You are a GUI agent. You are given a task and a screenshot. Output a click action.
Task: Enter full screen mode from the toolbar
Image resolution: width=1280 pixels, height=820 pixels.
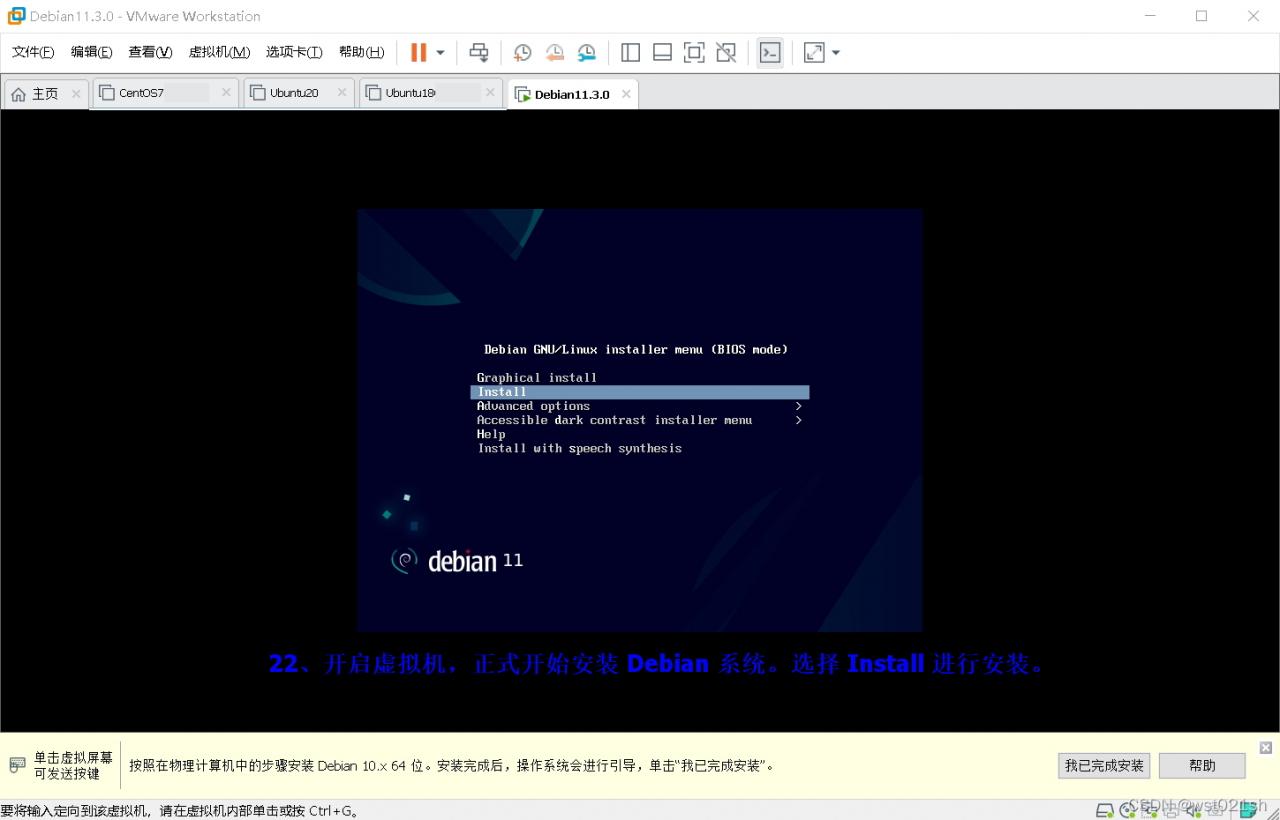point(694,52)
